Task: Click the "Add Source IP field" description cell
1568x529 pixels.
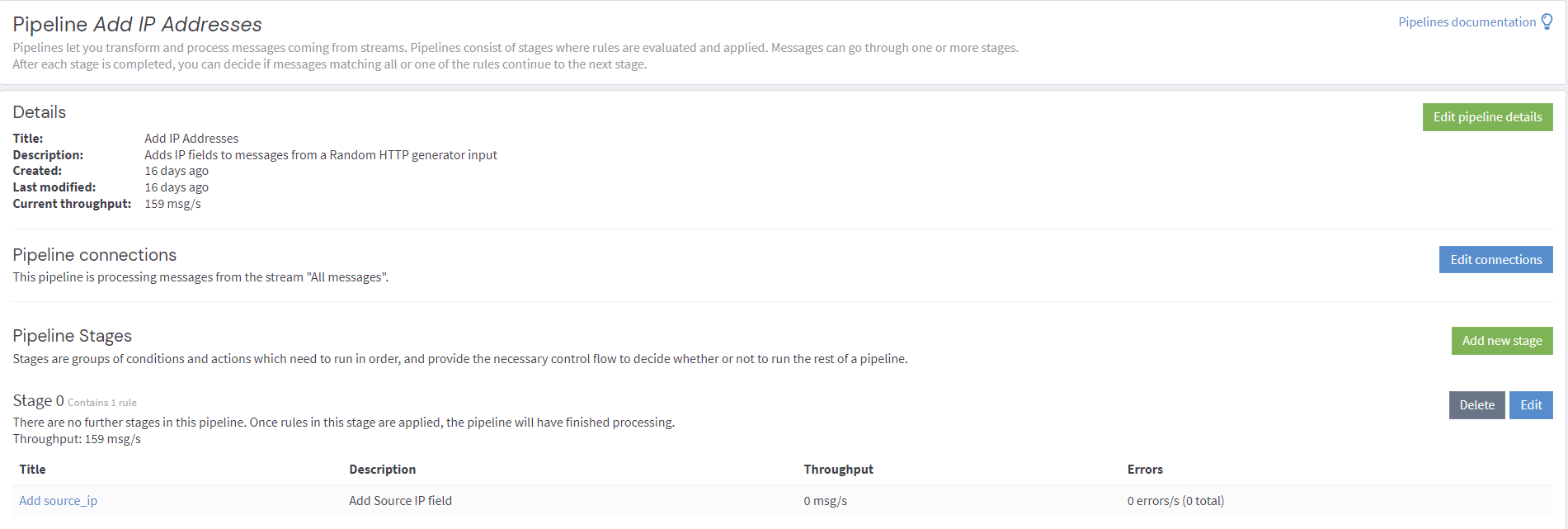Action: tap(400, 501)
